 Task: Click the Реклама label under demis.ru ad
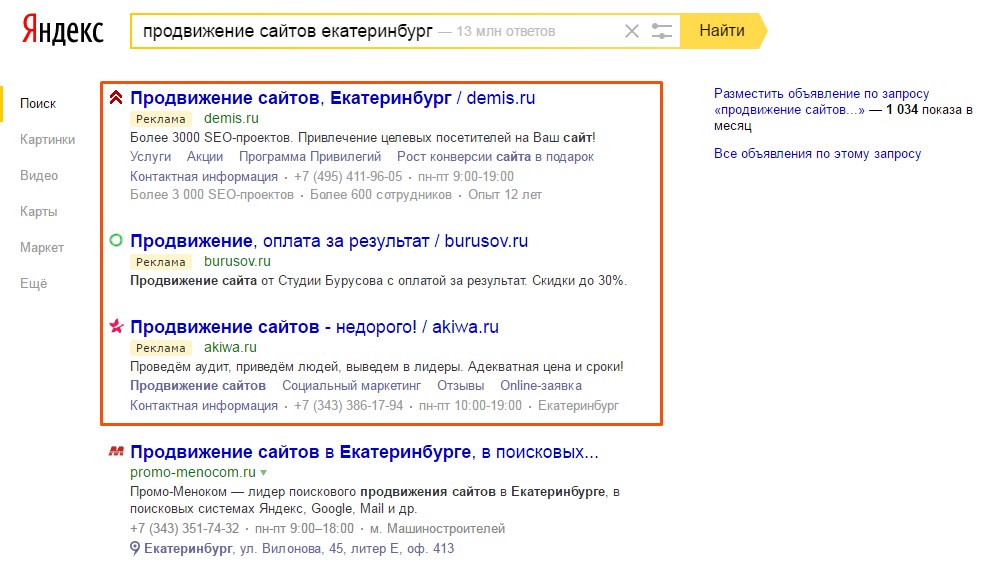tap(161, 119)
